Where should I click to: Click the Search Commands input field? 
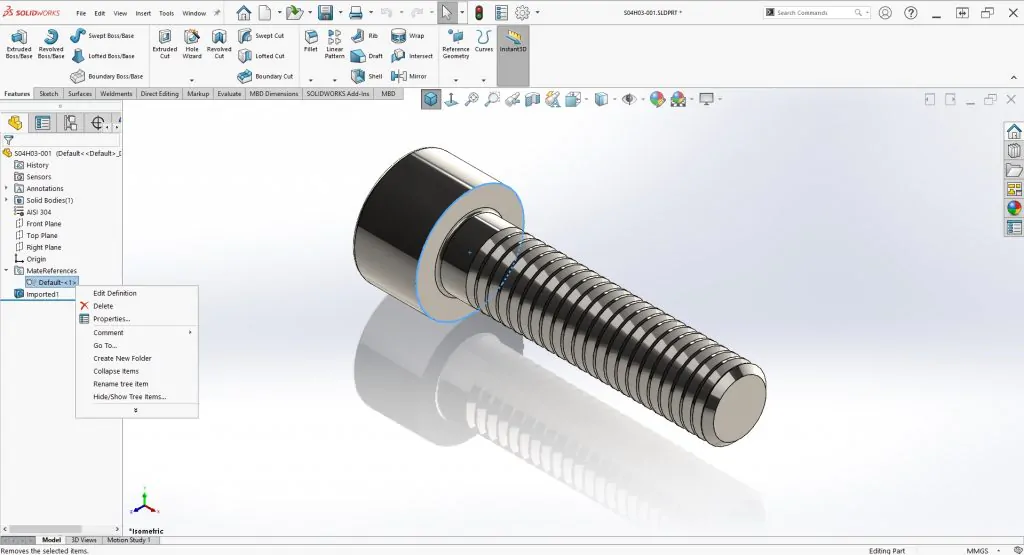816,12
